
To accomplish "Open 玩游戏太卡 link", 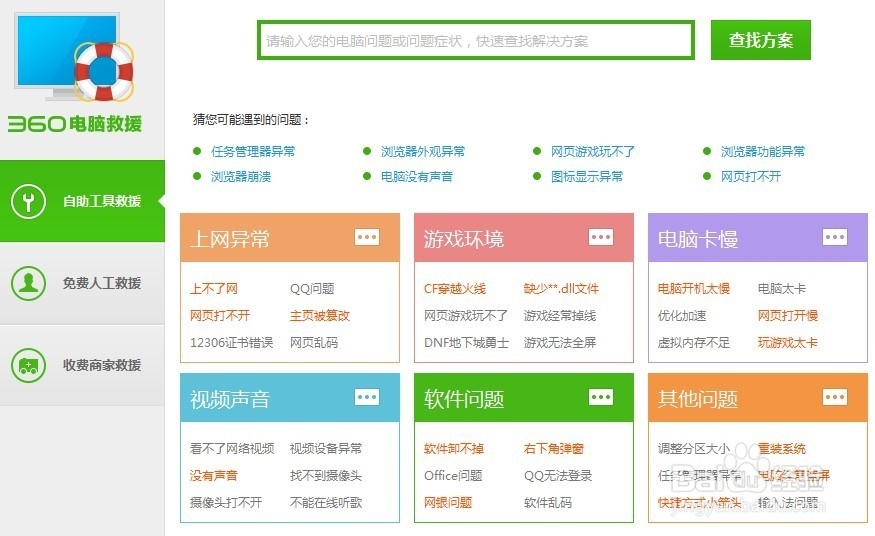I will [x=788, y=342].
